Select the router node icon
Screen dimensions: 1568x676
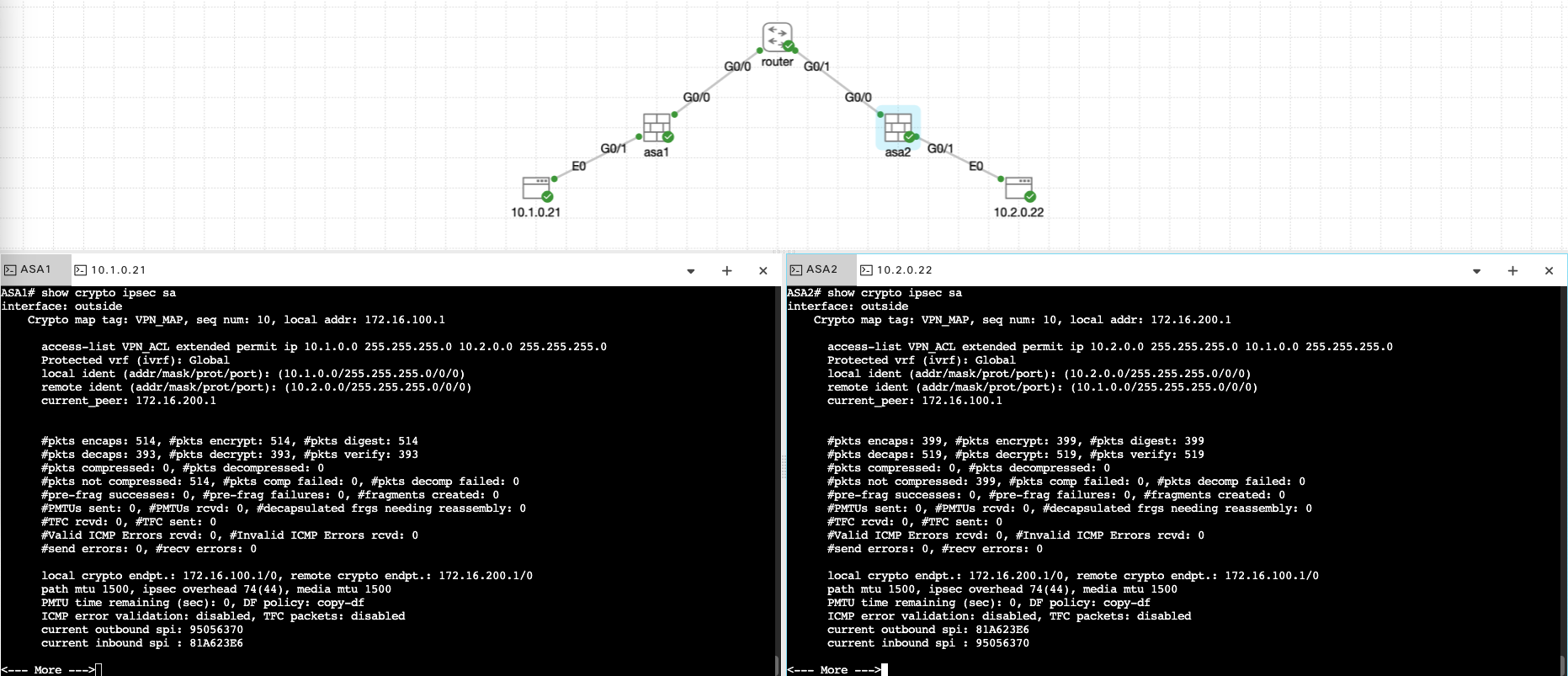(777, 38)
